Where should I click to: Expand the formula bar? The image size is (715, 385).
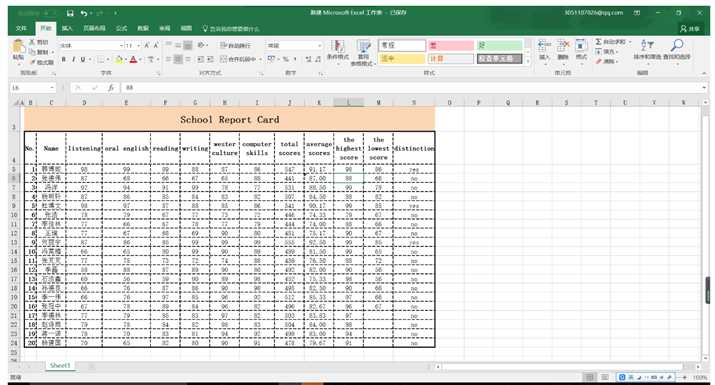(705, 88)
